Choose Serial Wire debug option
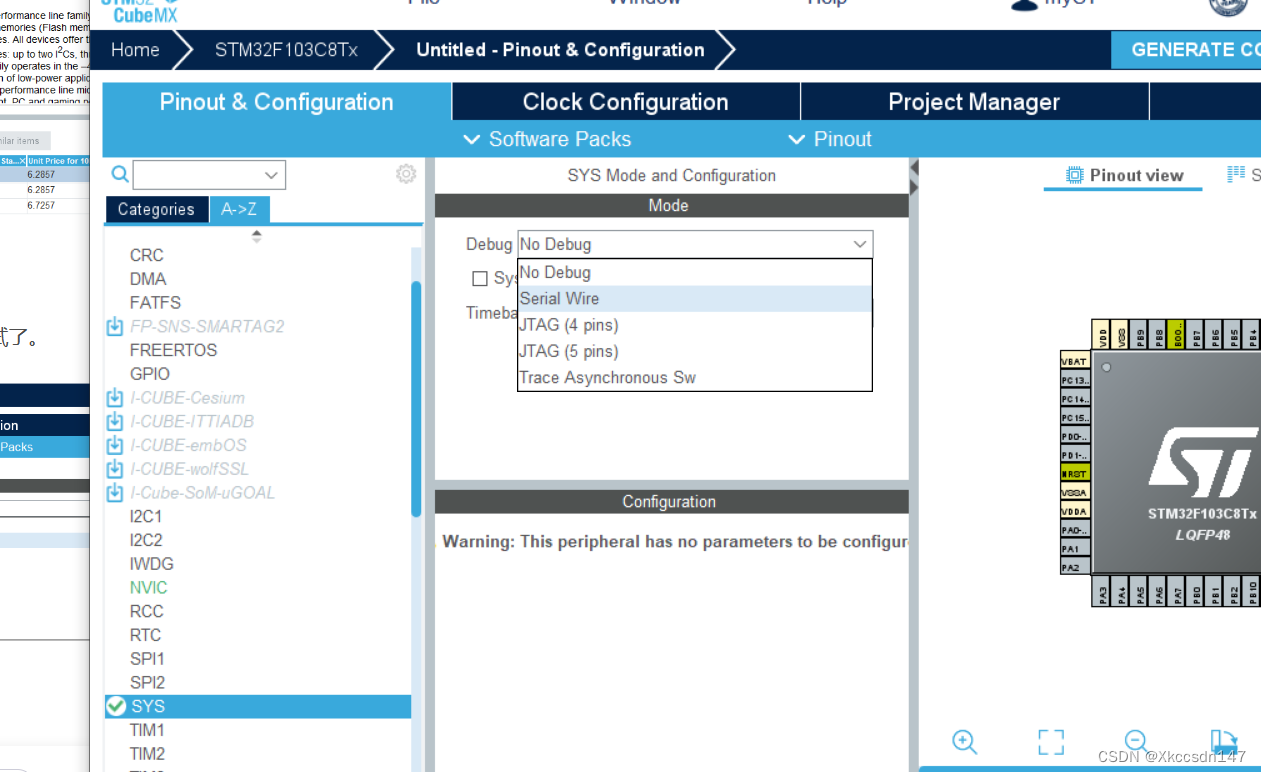 (695, 298)
